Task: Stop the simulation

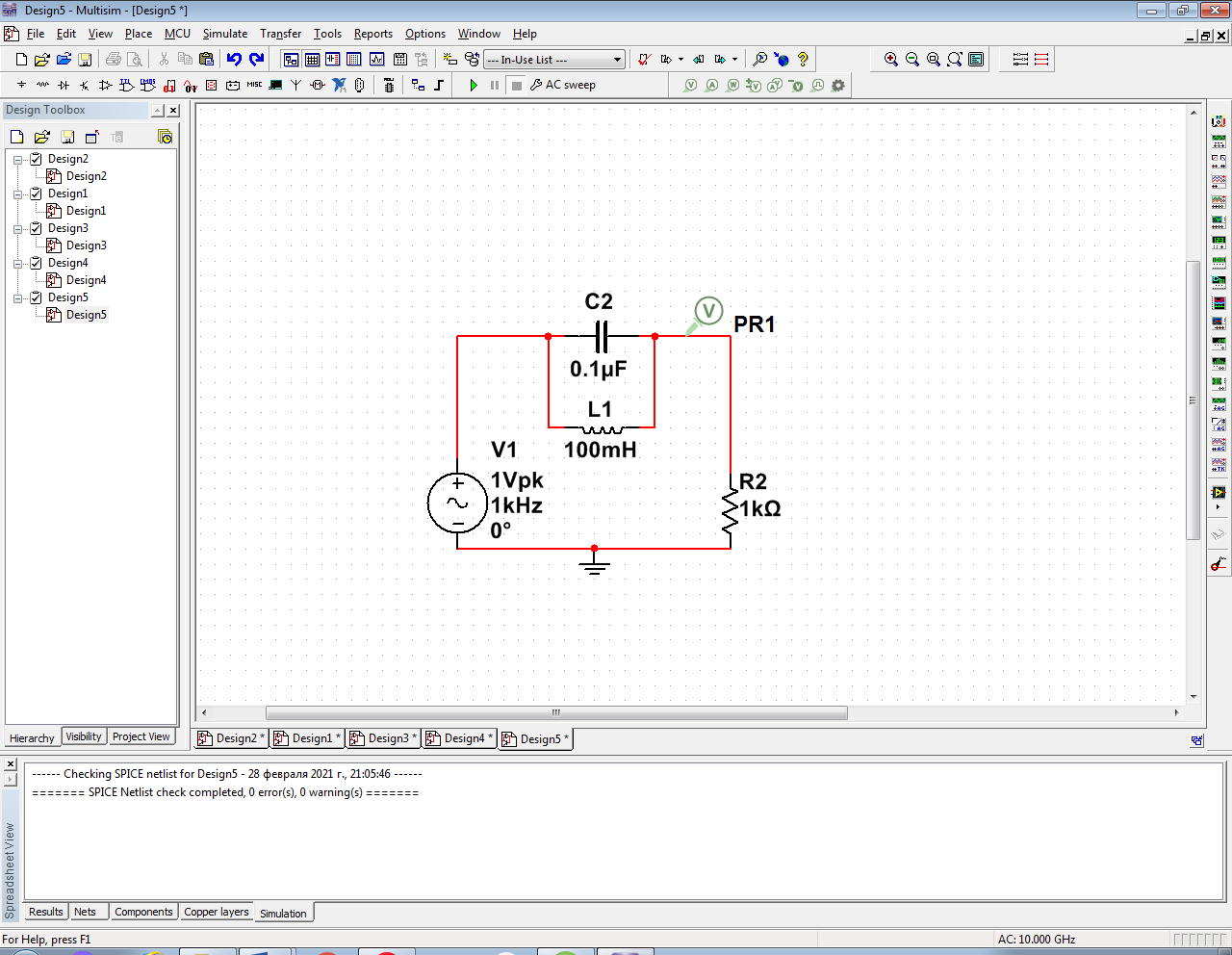Action: 516,85
